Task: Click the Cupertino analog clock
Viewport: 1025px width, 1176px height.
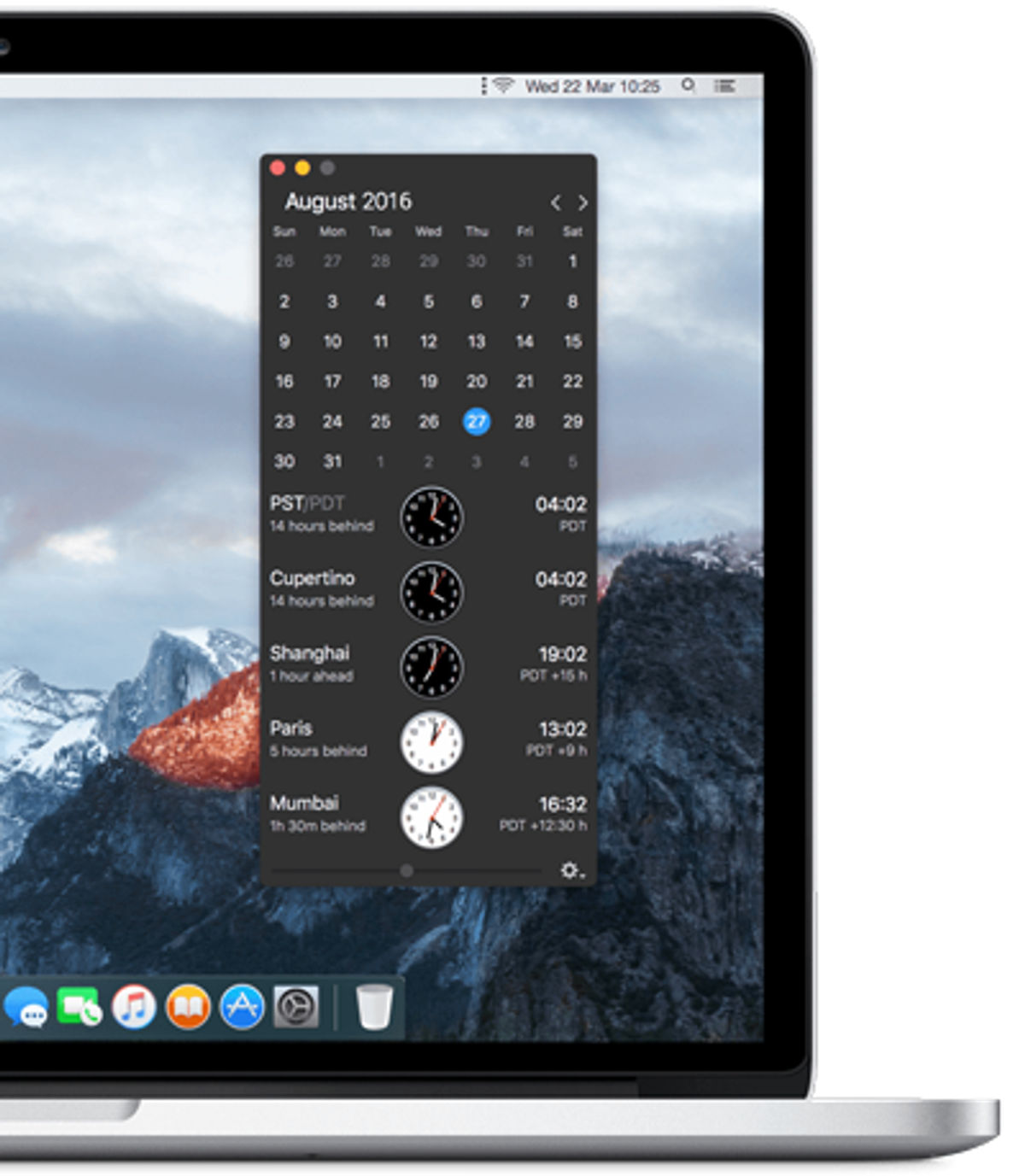Action: click(432, 592)
